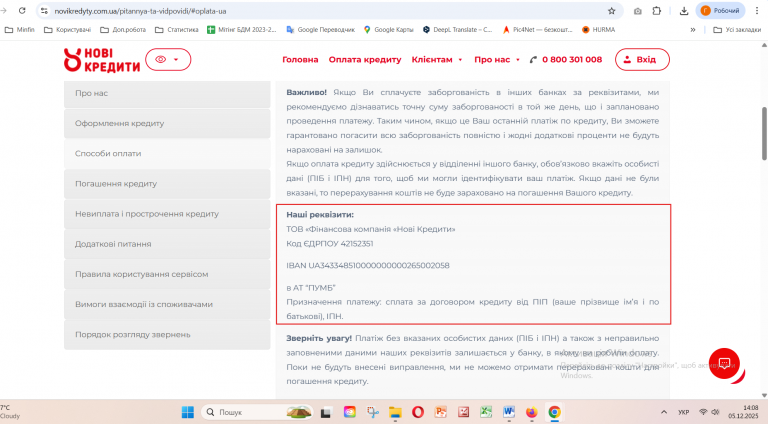768x424 pixels.
Task: Show hidden system tray icons
Action: [x=664, y=412]
